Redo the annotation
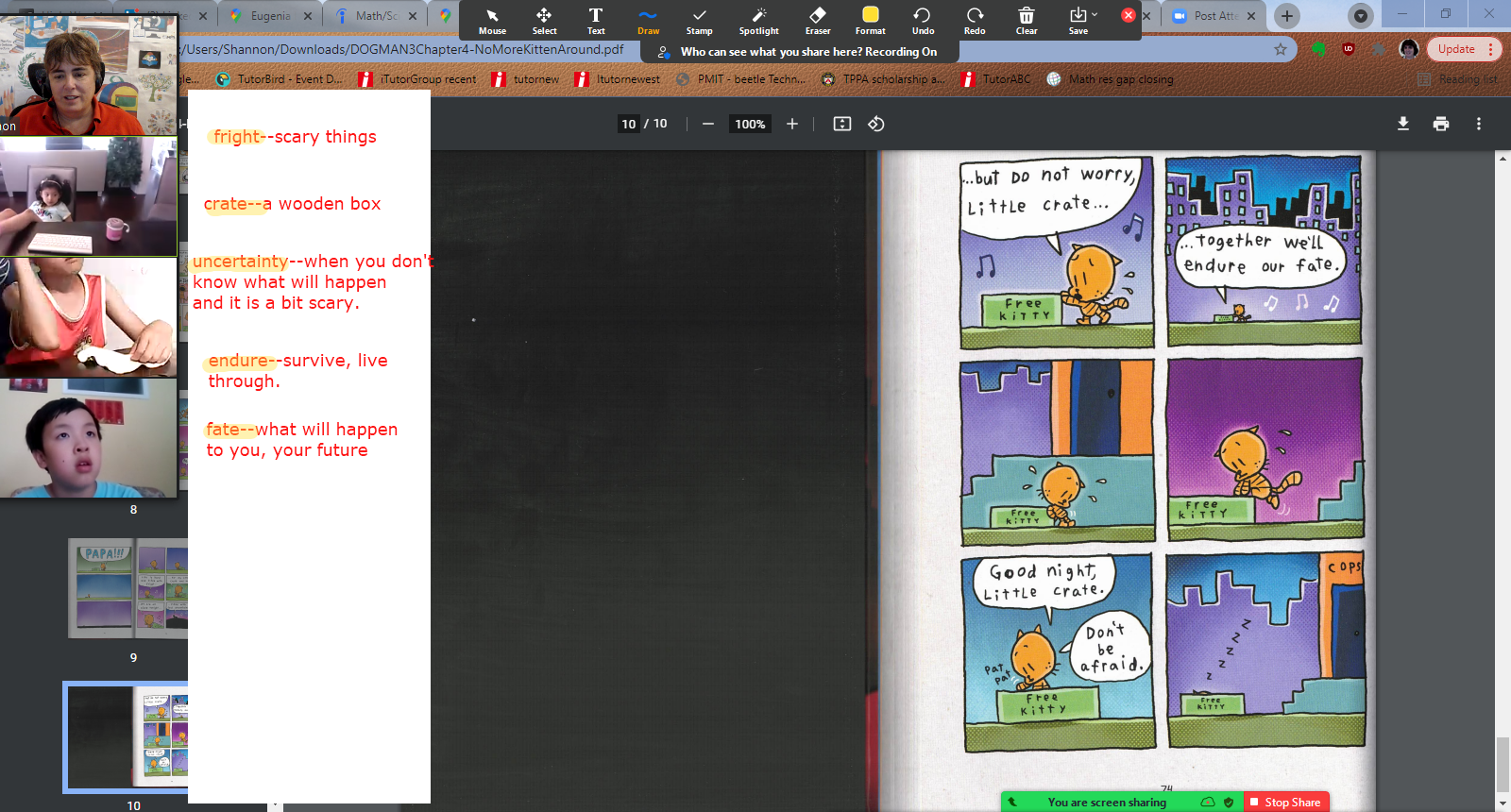The image size is (1511, 812). click(x=975, y=20)
